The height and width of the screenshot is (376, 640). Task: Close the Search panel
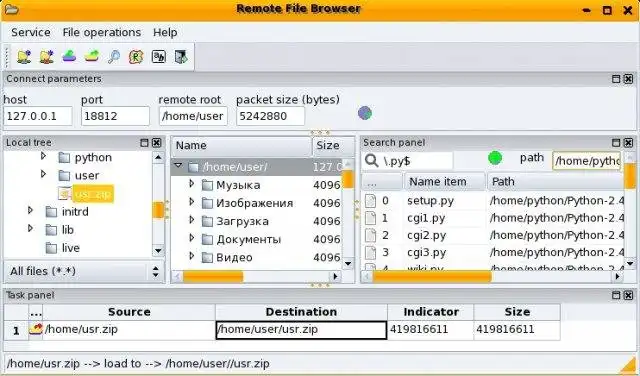(x=629, y=142)
